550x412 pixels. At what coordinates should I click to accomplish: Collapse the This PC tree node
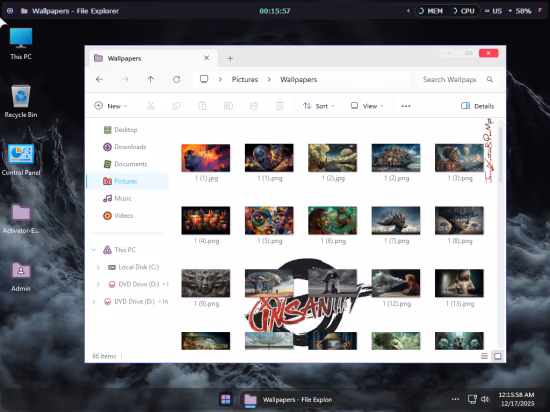click(94, 250)
